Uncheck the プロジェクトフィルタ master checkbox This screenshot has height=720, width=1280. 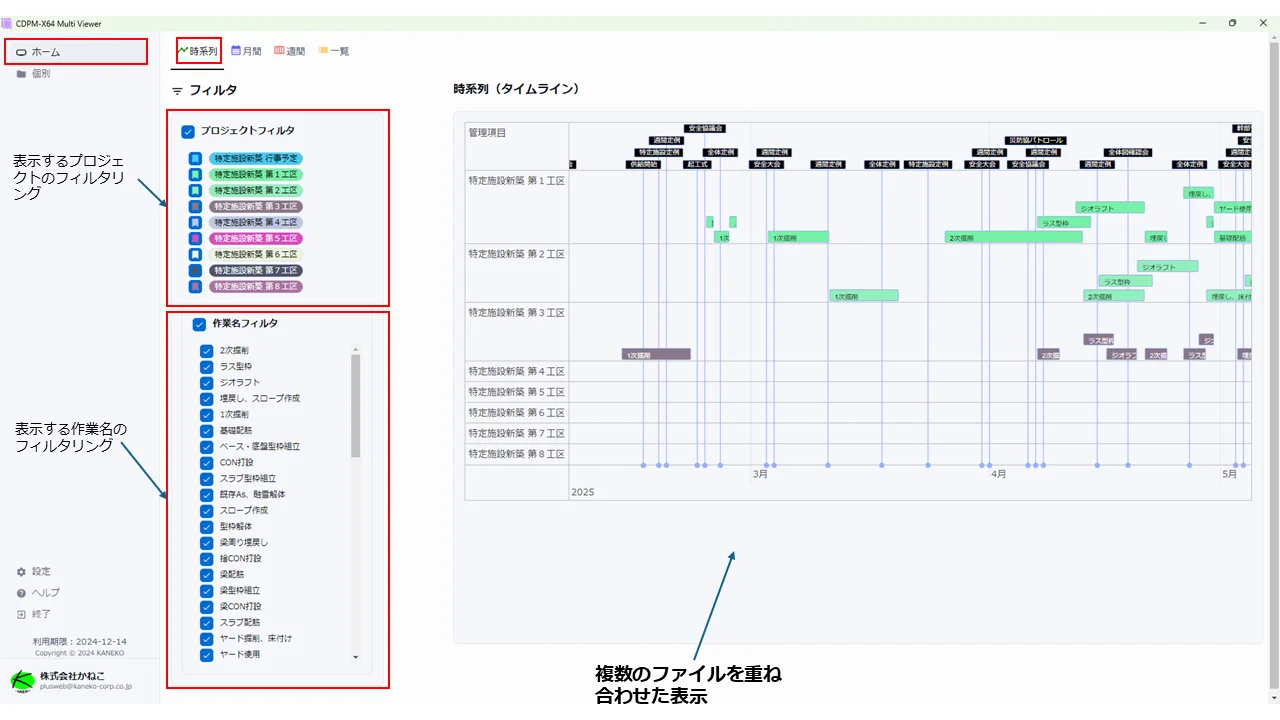[x=187, y=131]
